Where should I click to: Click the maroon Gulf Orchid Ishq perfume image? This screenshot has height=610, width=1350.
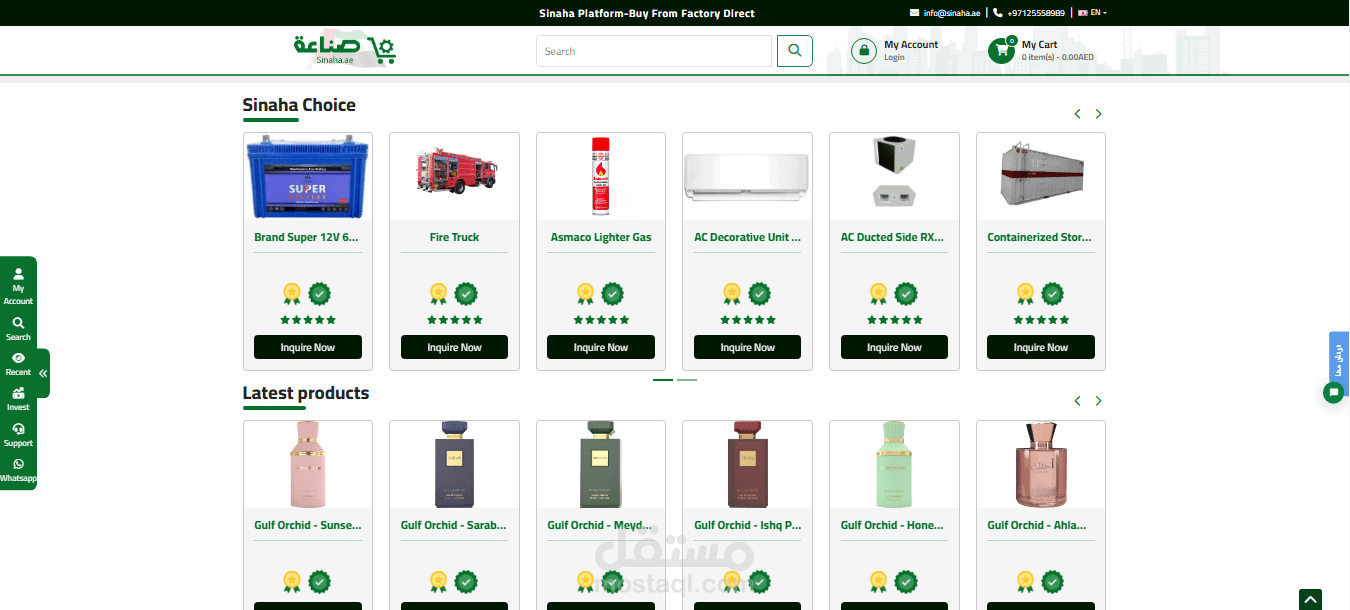pos(748,463)
